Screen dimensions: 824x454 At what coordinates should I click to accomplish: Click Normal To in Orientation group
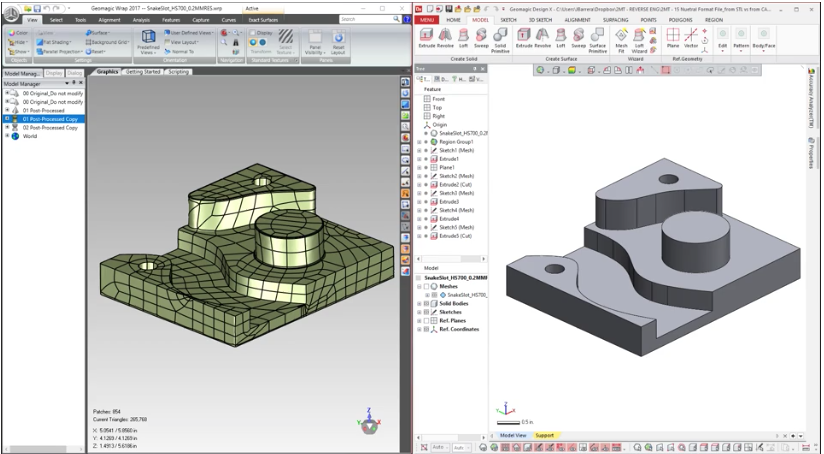pyautogui.click(x=179, y=51)
